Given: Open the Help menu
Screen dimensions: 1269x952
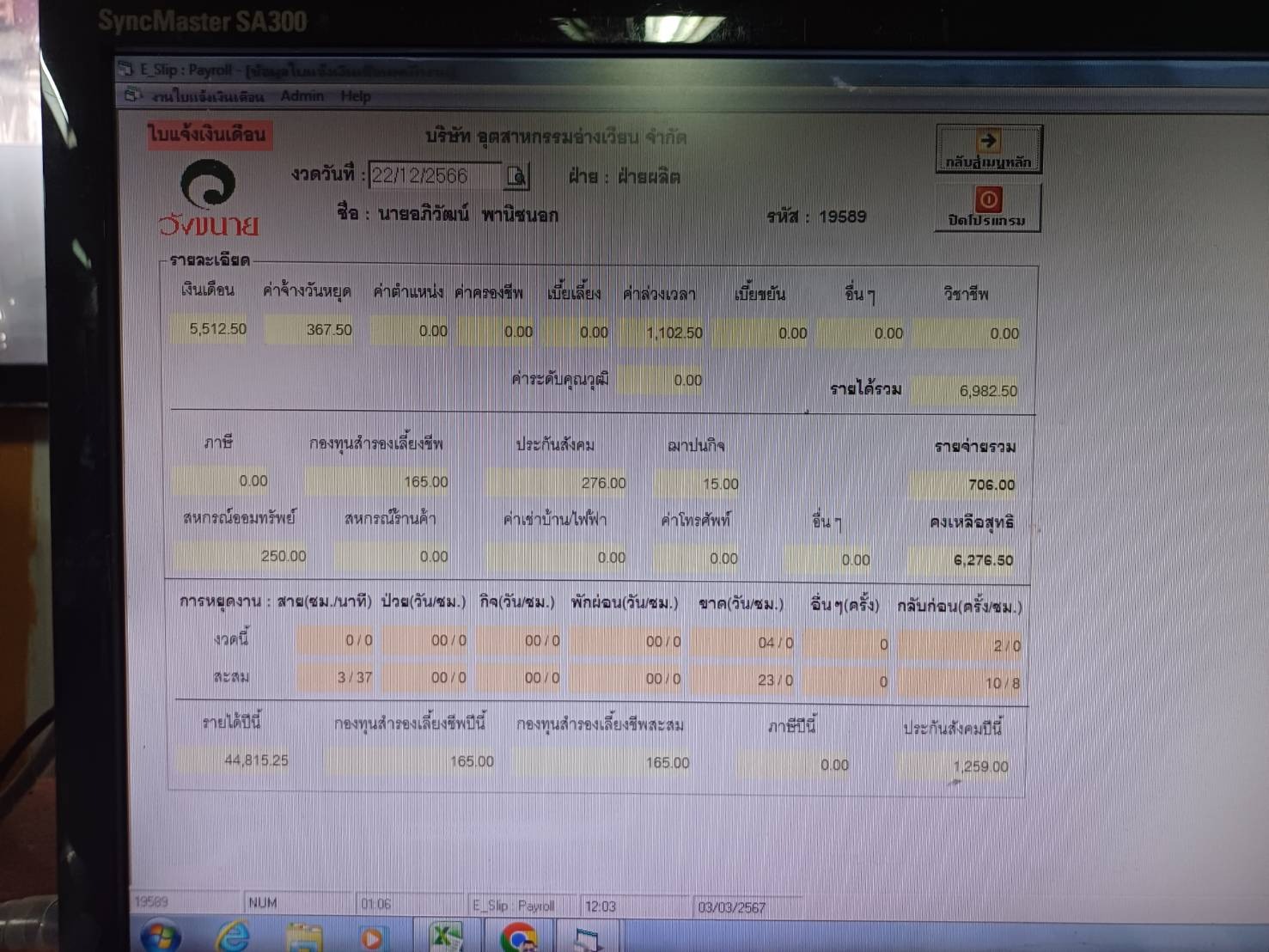Looking at the screenshot, I should (356, 96).
